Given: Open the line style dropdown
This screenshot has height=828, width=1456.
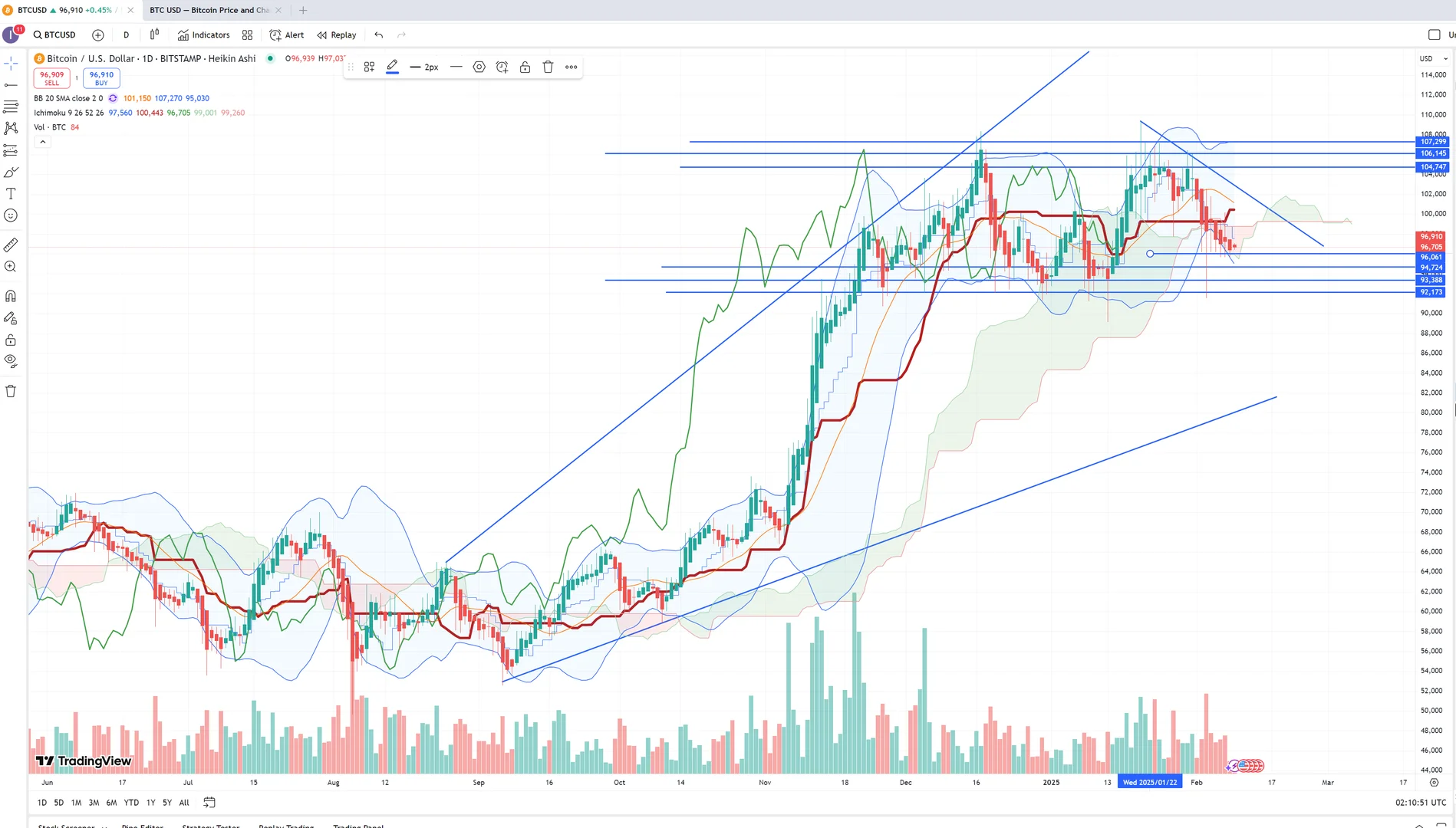Looking at the screenshot, I should pyautogui.click(x=456, y=67).
